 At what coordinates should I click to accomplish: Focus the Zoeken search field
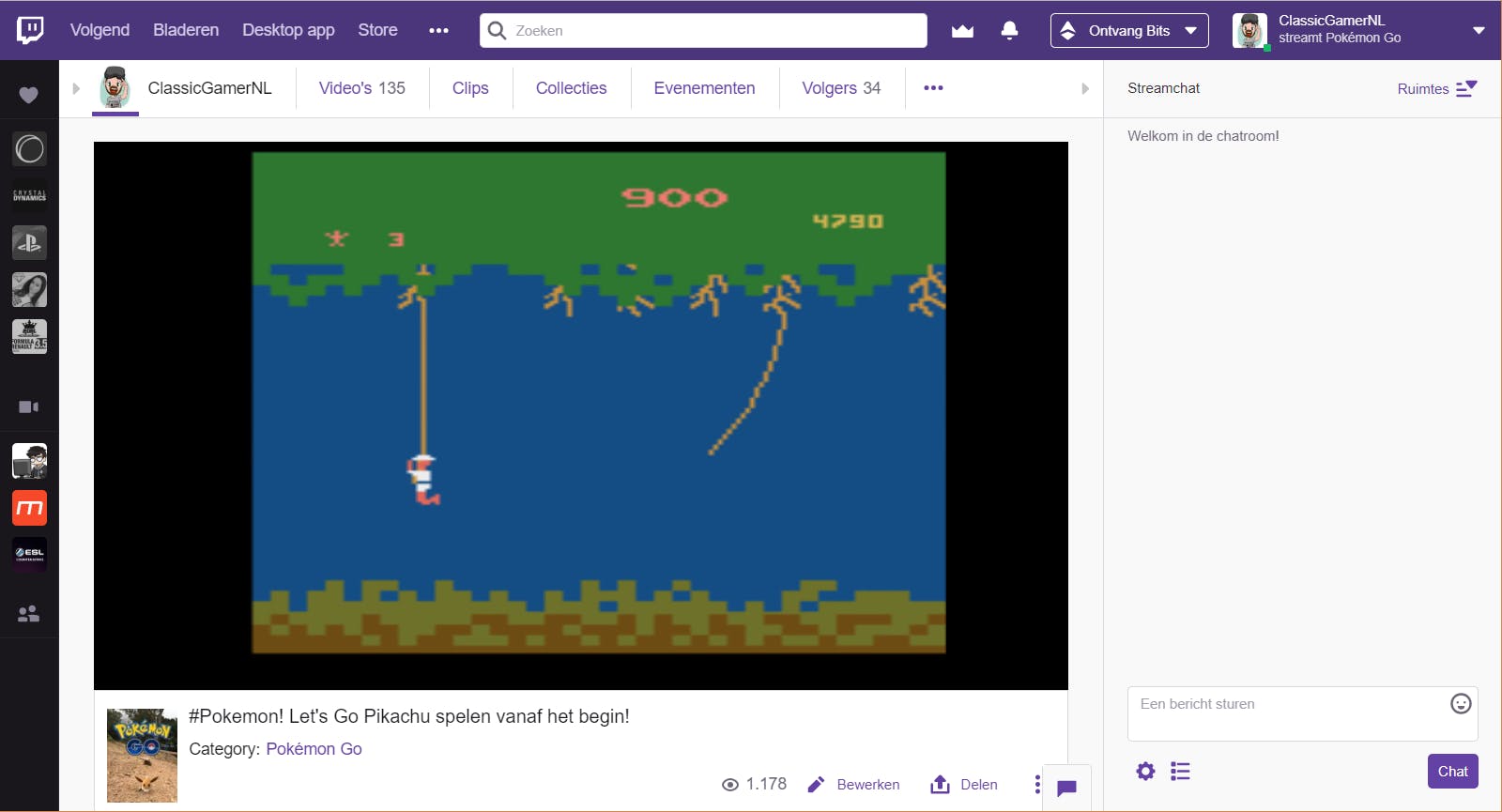pyautogui.click(x=703, y=30)
